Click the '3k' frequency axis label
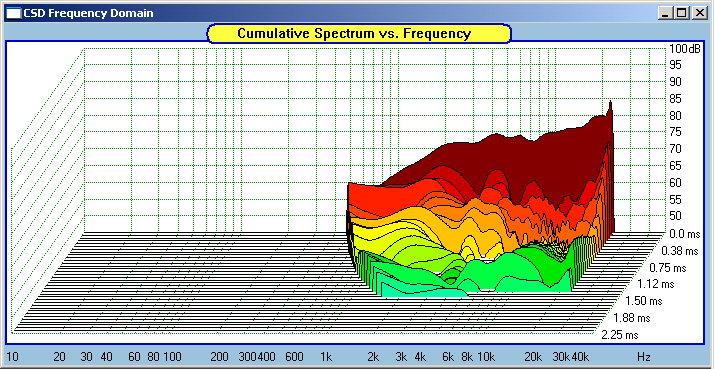Image resolution: width=714 pixels, height=369 pixels. pyautogui.click(x=401, y=357)
